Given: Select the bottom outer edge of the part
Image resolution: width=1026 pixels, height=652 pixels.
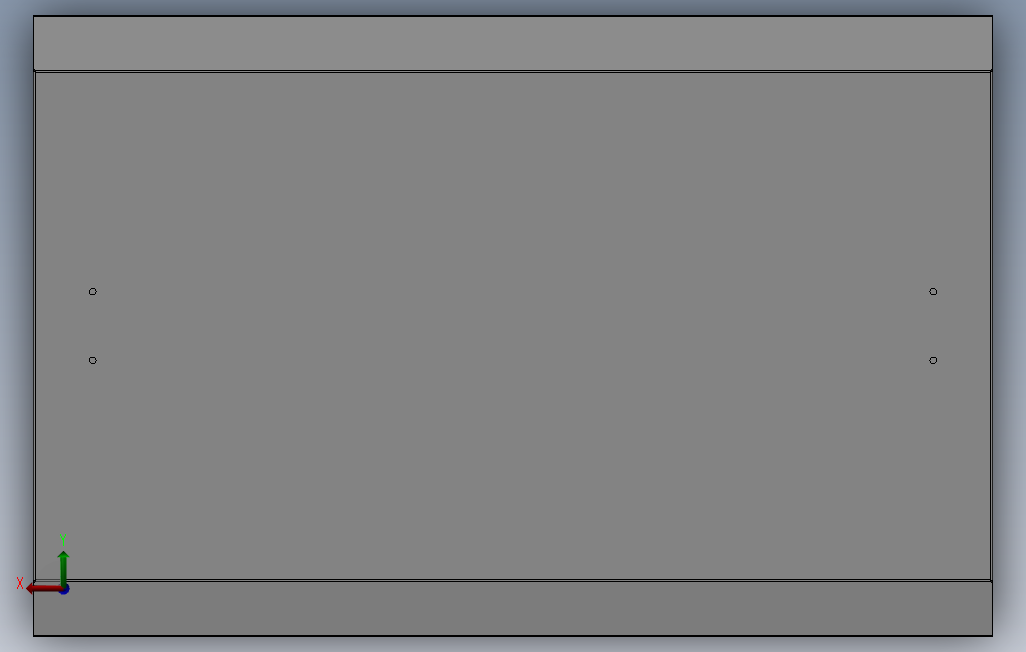Looking at the screenshot, I should click(x=513, y=636).
